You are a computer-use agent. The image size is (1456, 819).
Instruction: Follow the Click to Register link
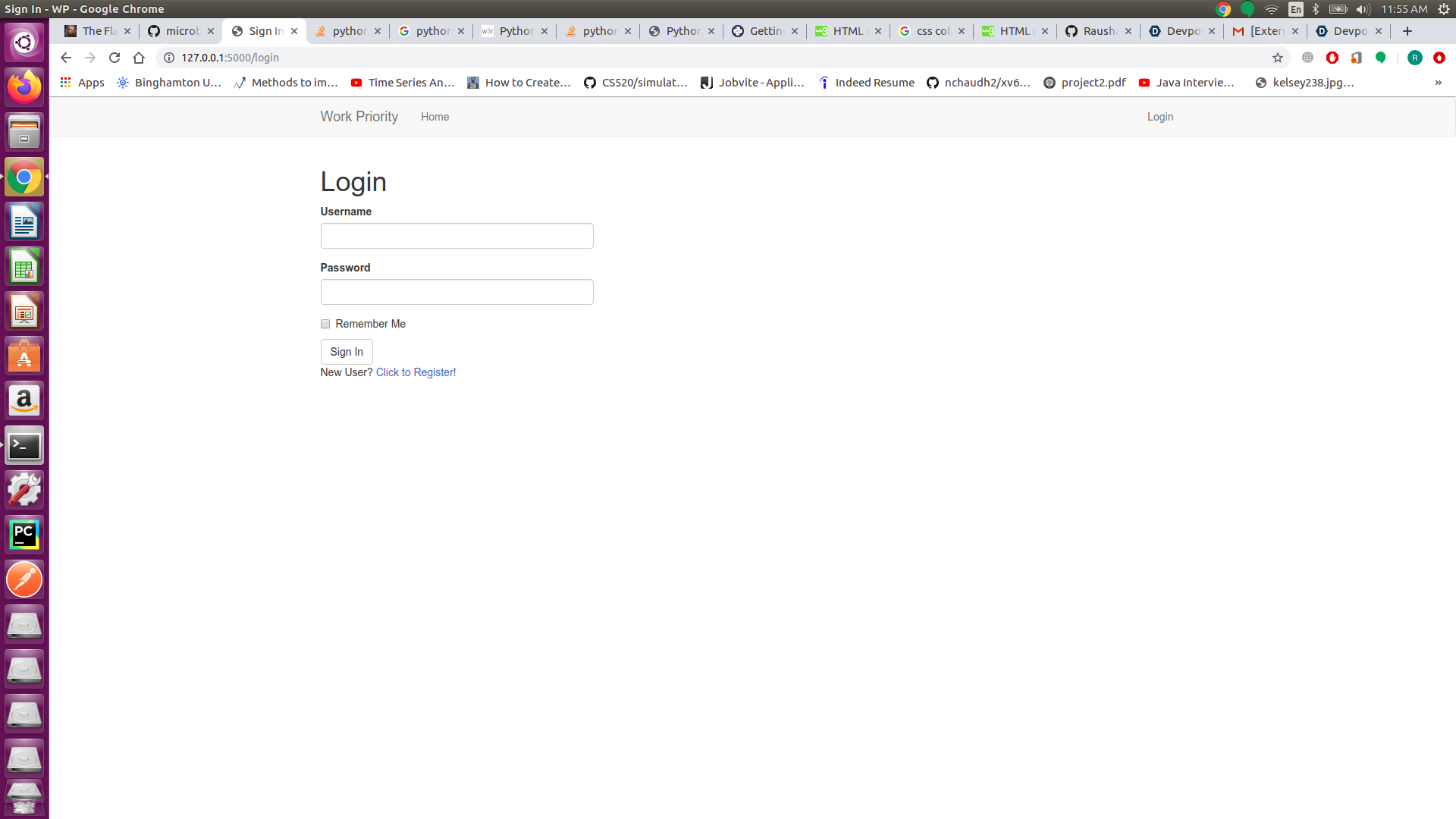(416, 372)
